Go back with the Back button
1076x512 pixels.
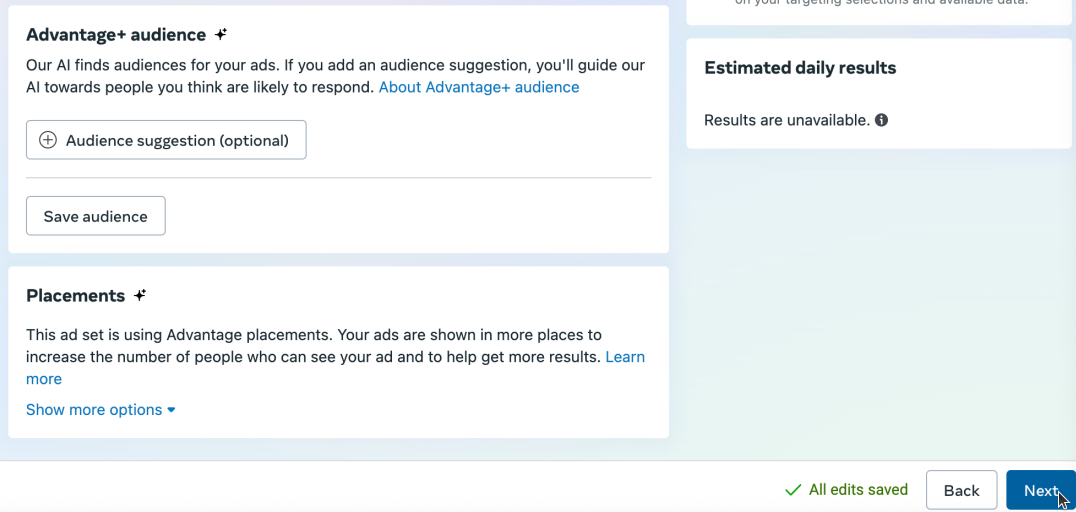(x=961, y=490)
